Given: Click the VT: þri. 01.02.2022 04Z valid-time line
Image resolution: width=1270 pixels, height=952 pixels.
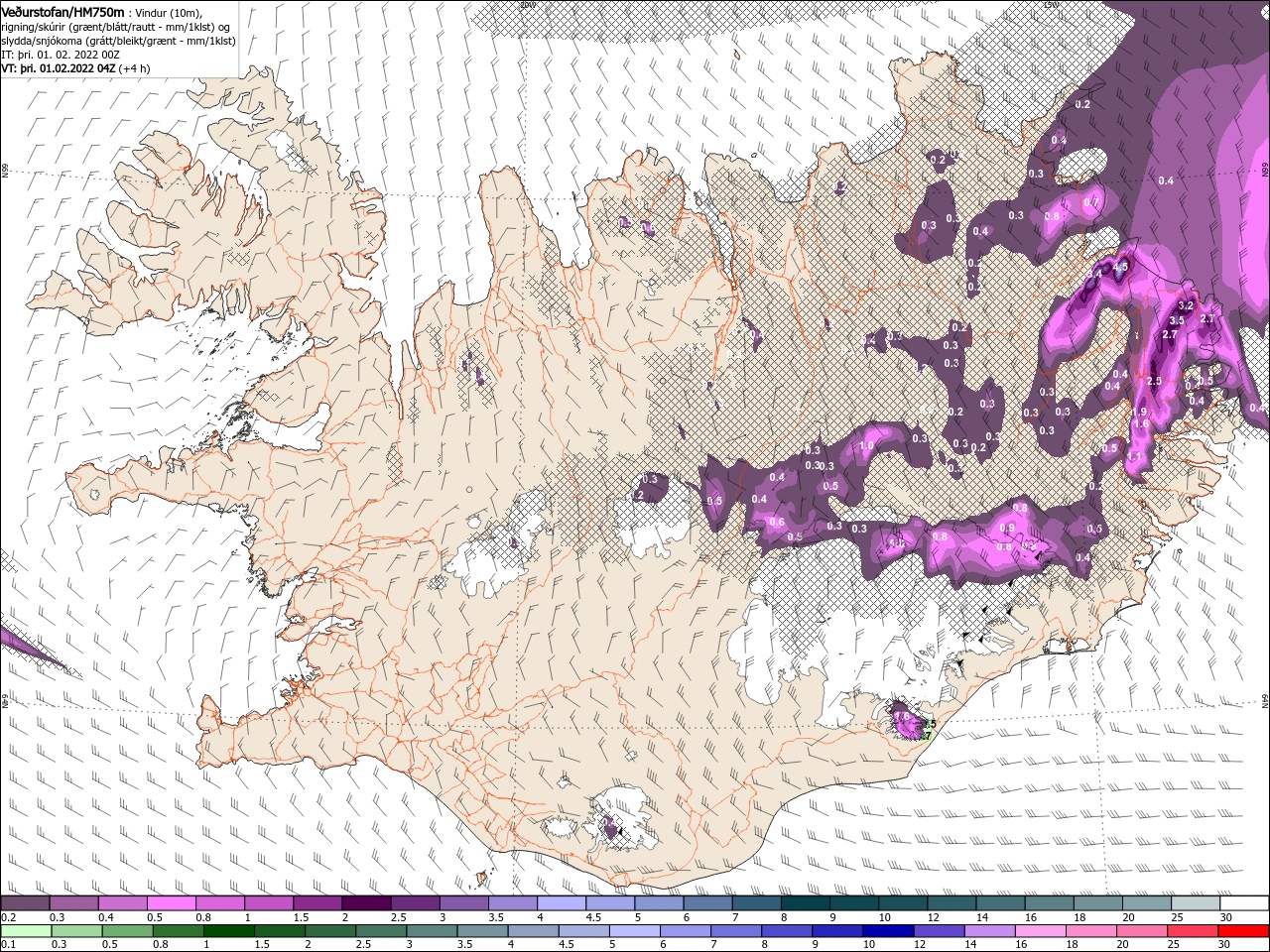Looking at the screenshot, I should coord(76,68).
